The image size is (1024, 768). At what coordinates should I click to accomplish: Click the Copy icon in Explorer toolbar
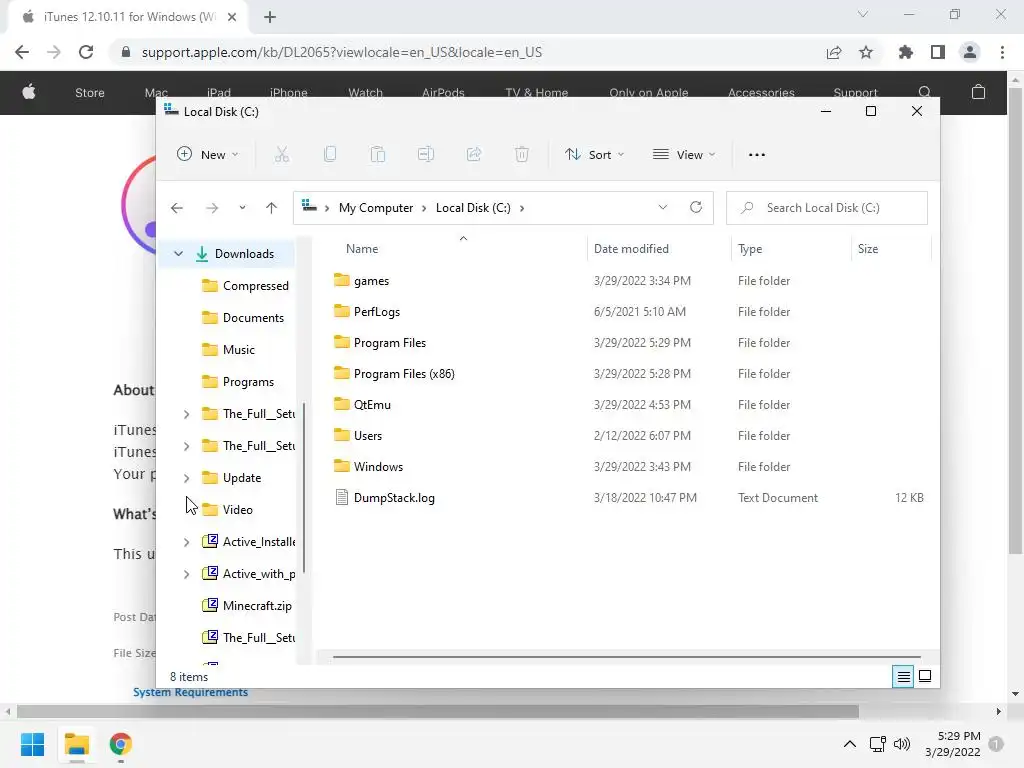pos(330,155)
